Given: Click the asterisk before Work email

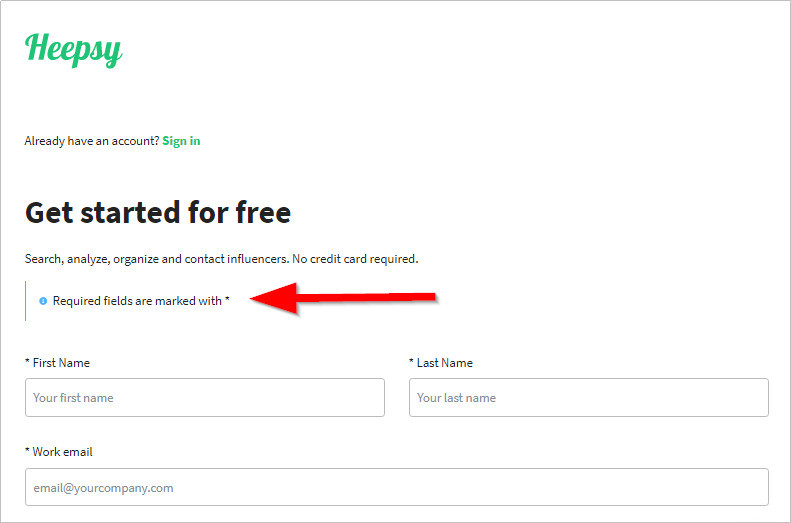Looking at the screenshot, I should coord(27,450).
